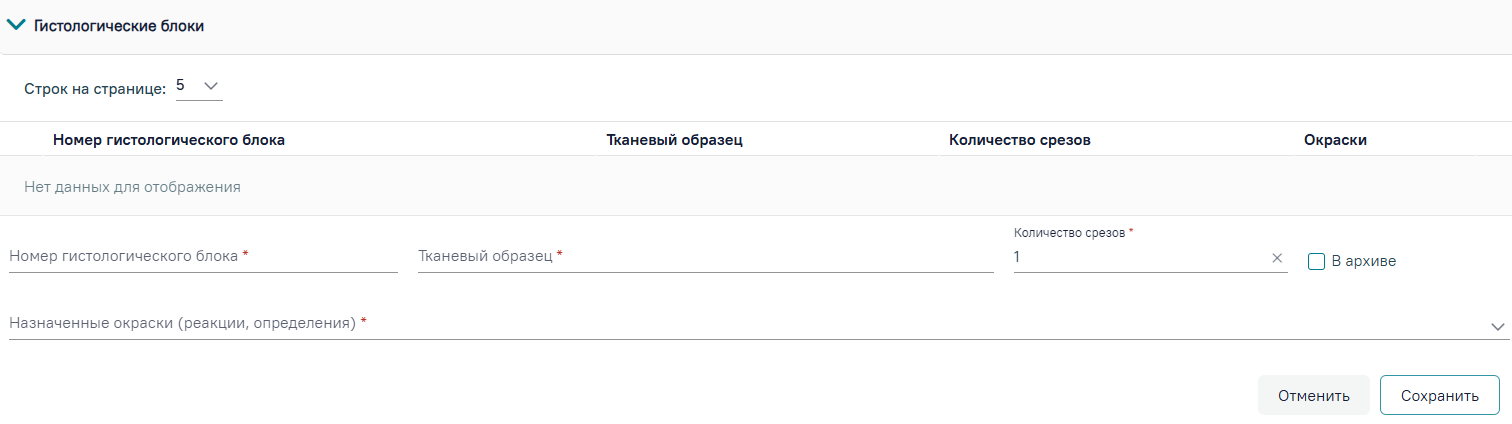Click the Строк на странице label

click(95, 89)
